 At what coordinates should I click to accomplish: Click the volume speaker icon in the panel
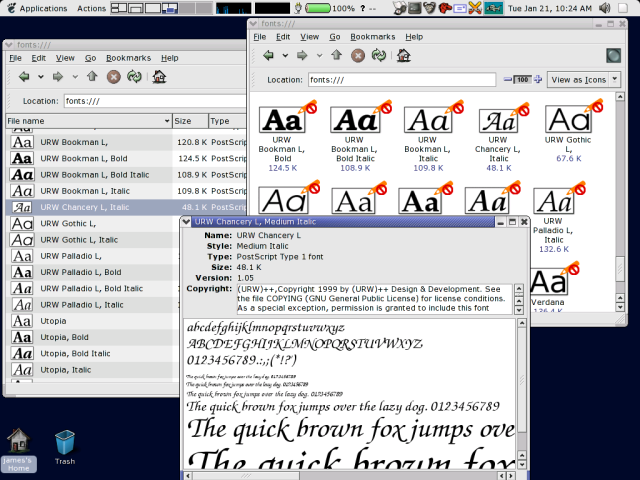pos(604,8)
